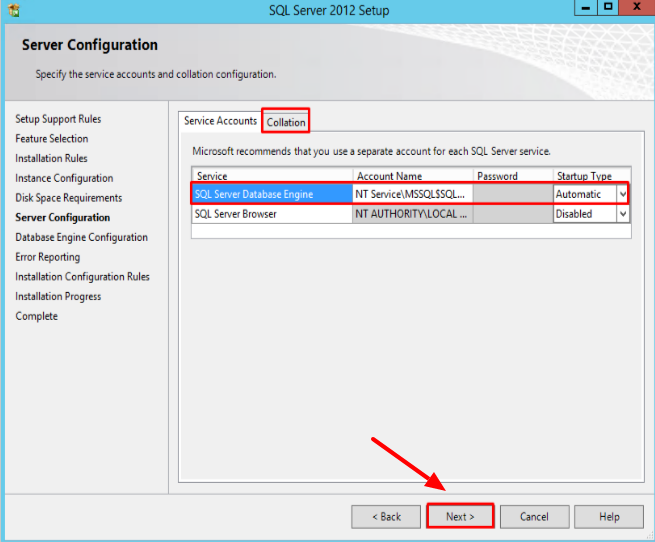Switch to the Collation tab
The height and width of the screenshot is (542, 655).
(x=286, y=122)
